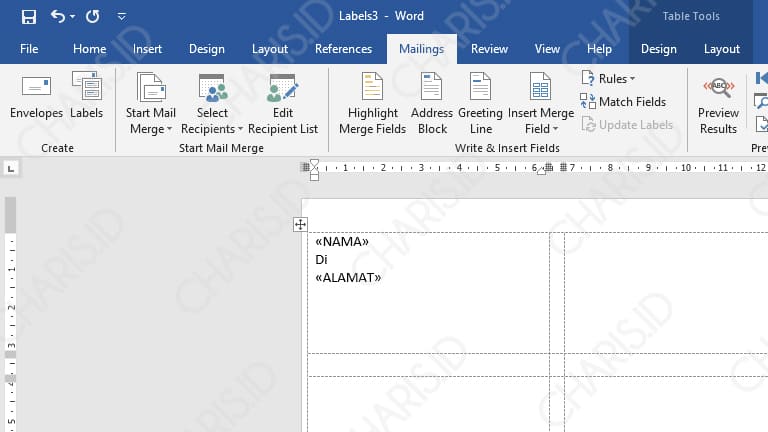Click the Envelopes button
The width and height of the screenshot is (768, 432).
coord(36,96)
